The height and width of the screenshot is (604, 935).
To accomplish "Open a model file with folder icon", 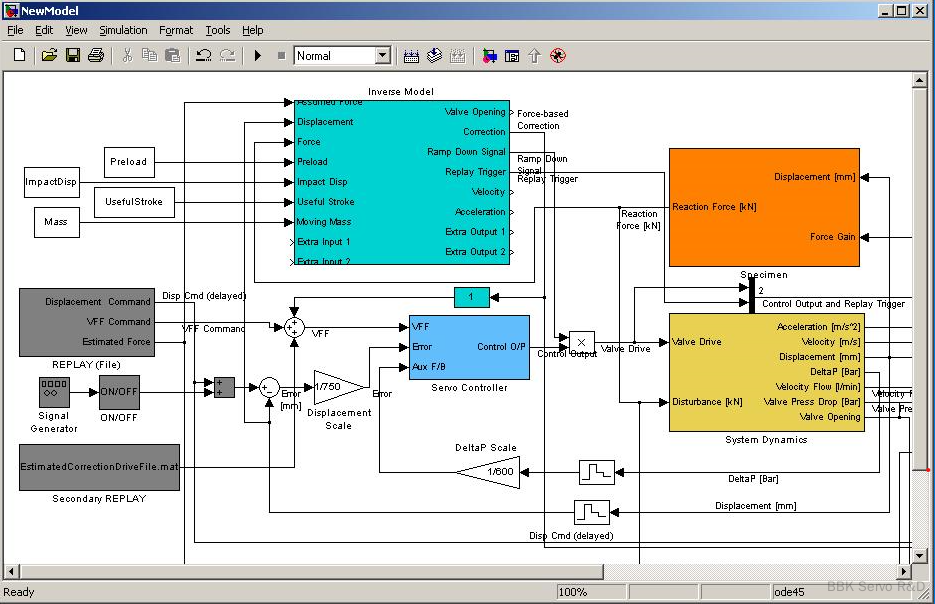I will tap(49, 56).
